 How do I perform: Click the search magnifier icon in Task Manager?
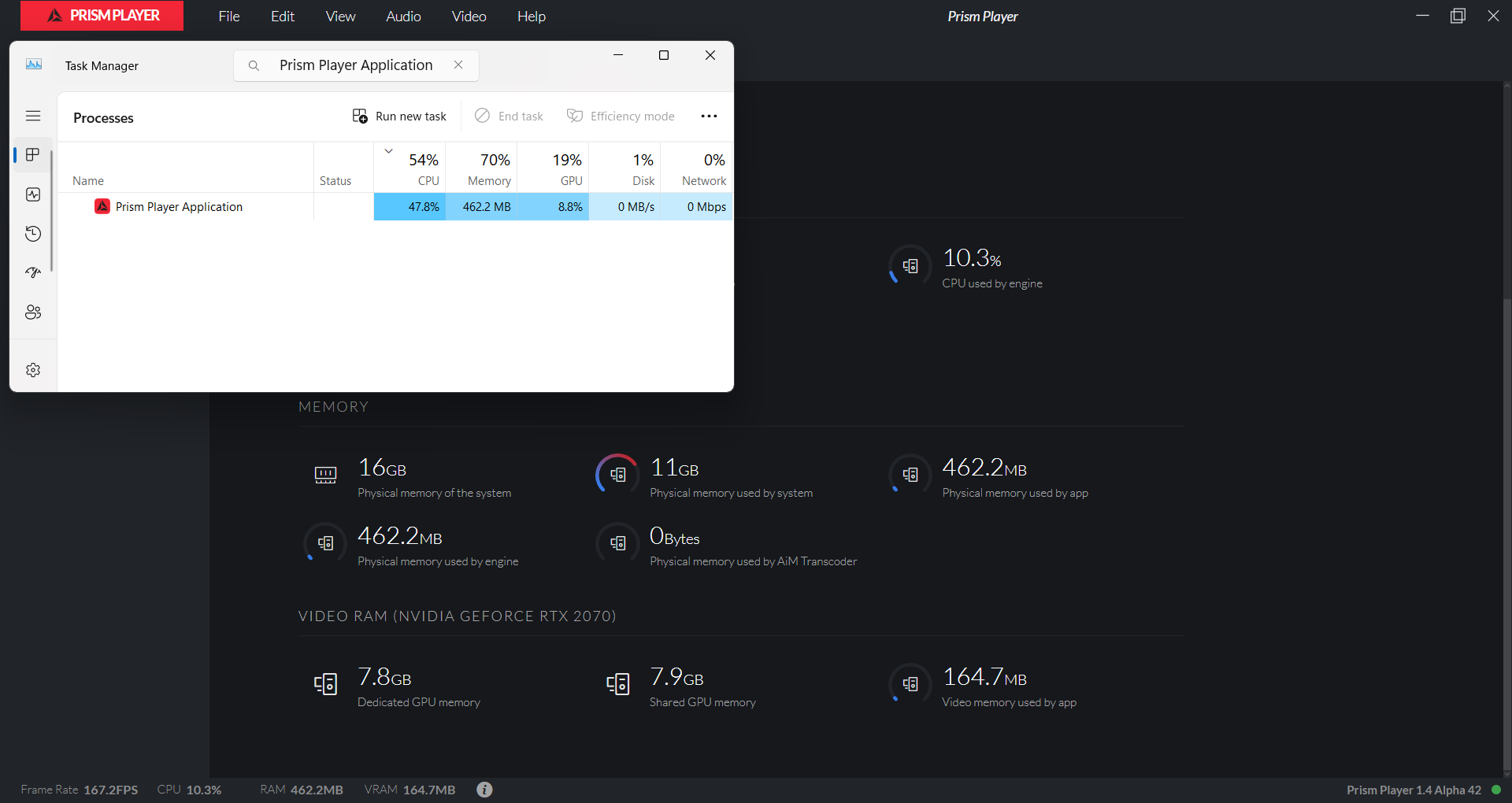pyautogui.click(x=254, y=65)
